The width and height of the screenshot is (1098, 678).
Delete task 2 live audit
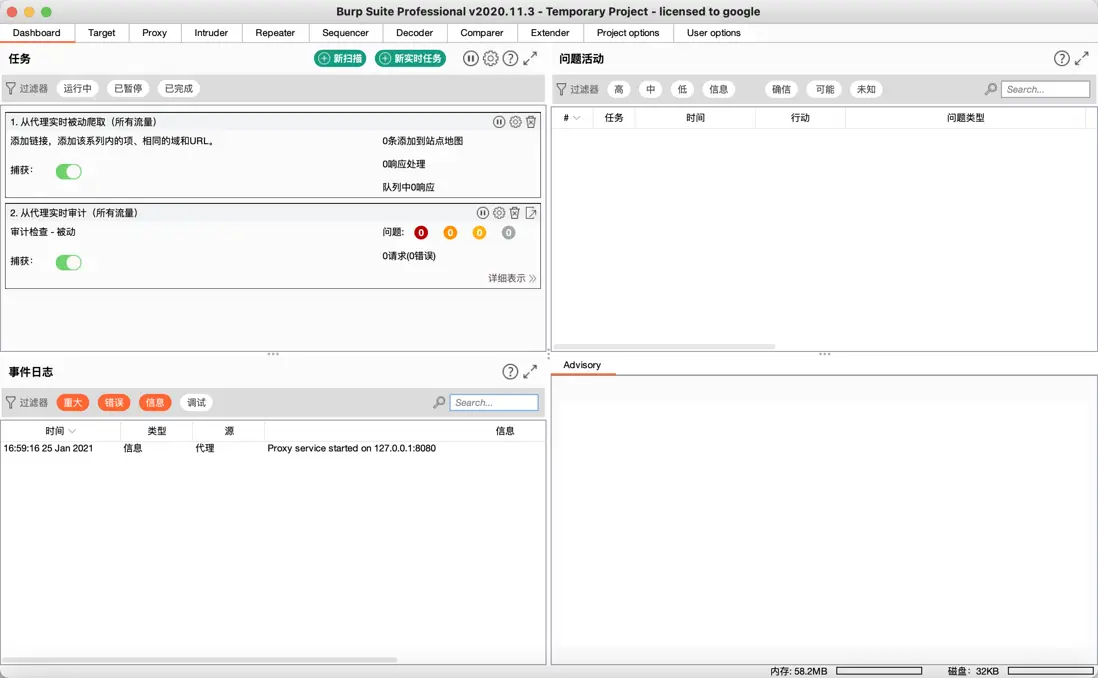[x=515, y=213]
